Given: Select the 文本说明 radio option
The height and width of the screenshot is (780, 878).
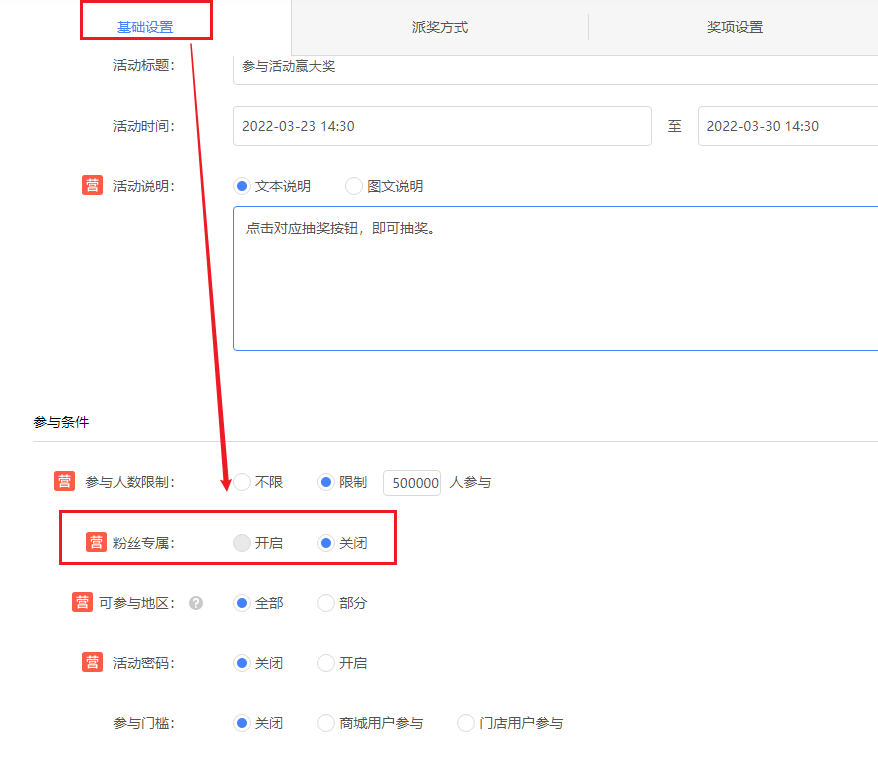Looking at the screenshot, I should (242, 186).
